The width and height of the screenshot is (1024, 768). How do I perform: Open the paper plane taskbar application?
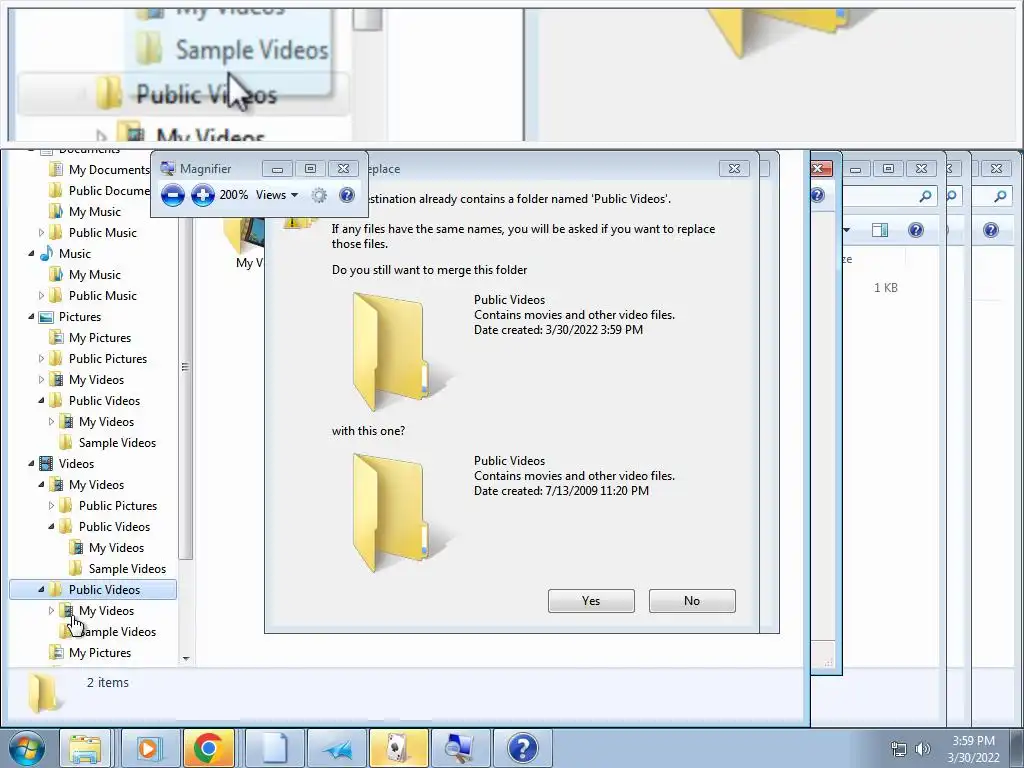tap(336, 748)
